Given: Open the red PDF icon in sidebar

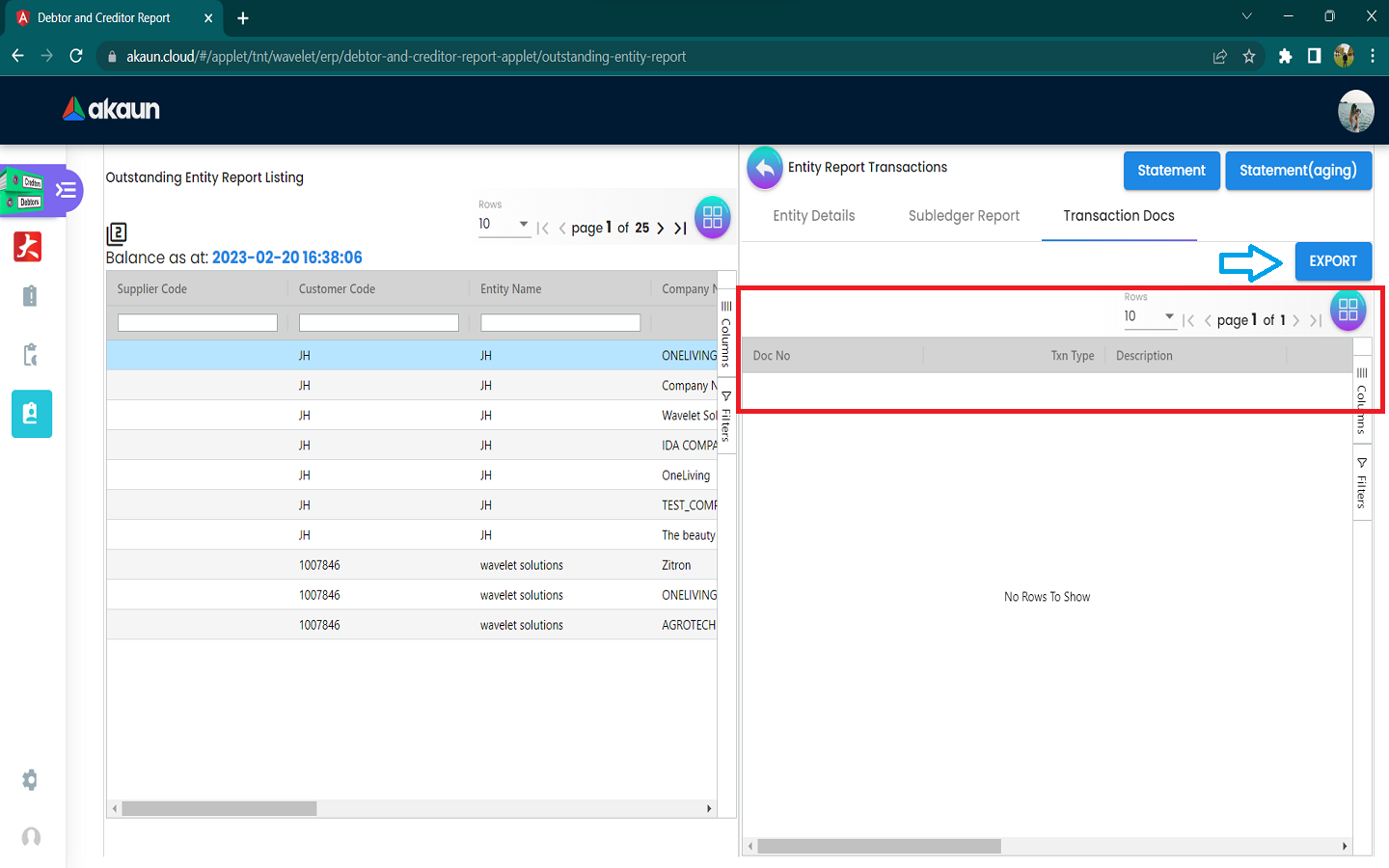Looking at the screenshot, I should (28, 247).
